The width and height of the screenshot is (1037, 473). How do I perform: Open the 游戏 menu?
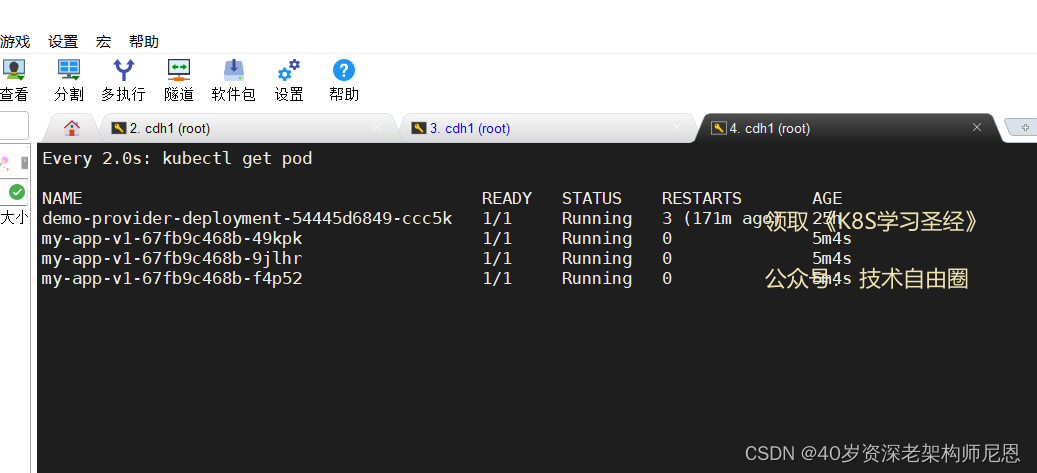(x=15, y=42)
